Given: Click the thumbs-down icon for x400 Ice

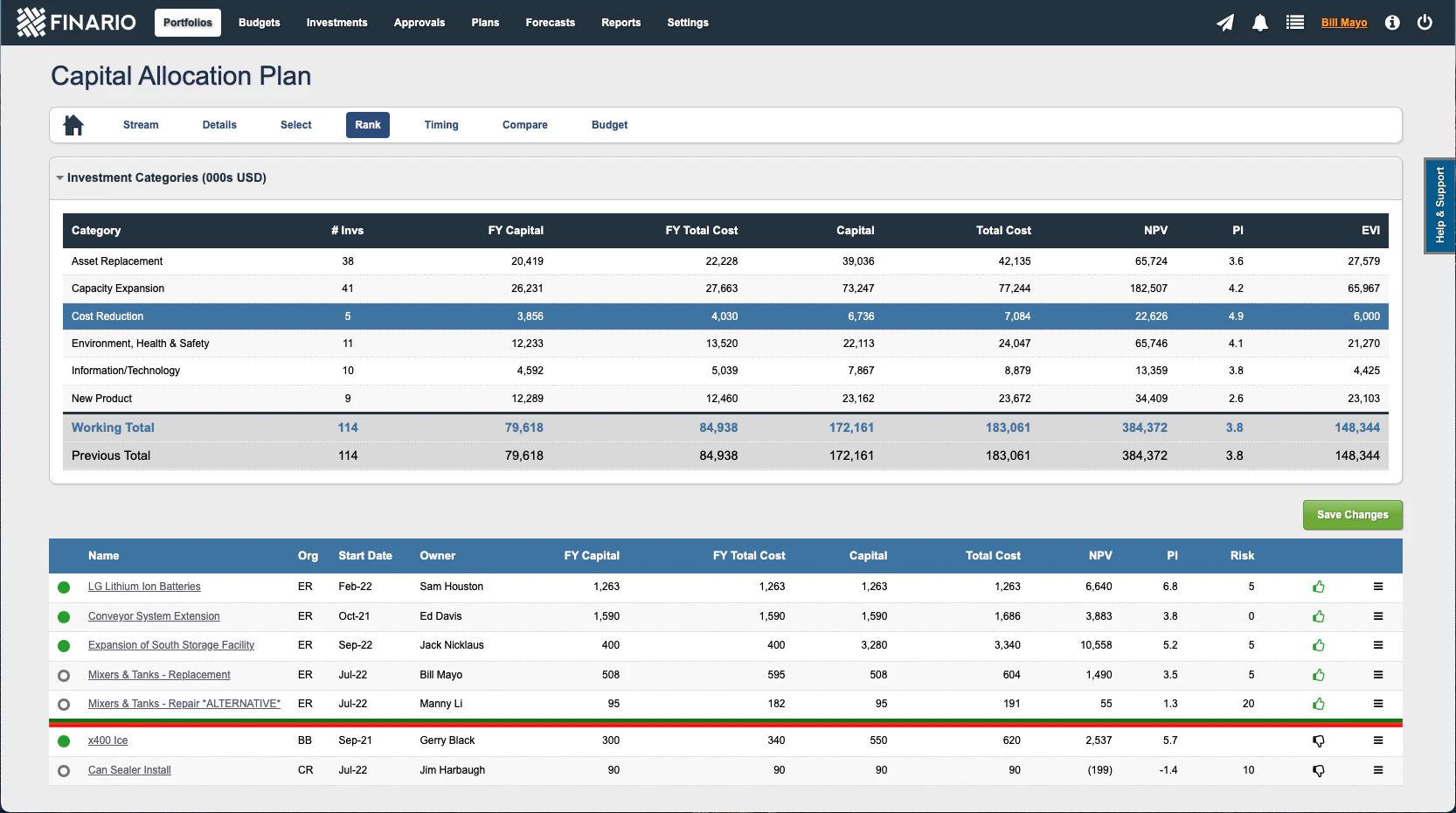Looking at the screenshot, I should point(1319,740).
